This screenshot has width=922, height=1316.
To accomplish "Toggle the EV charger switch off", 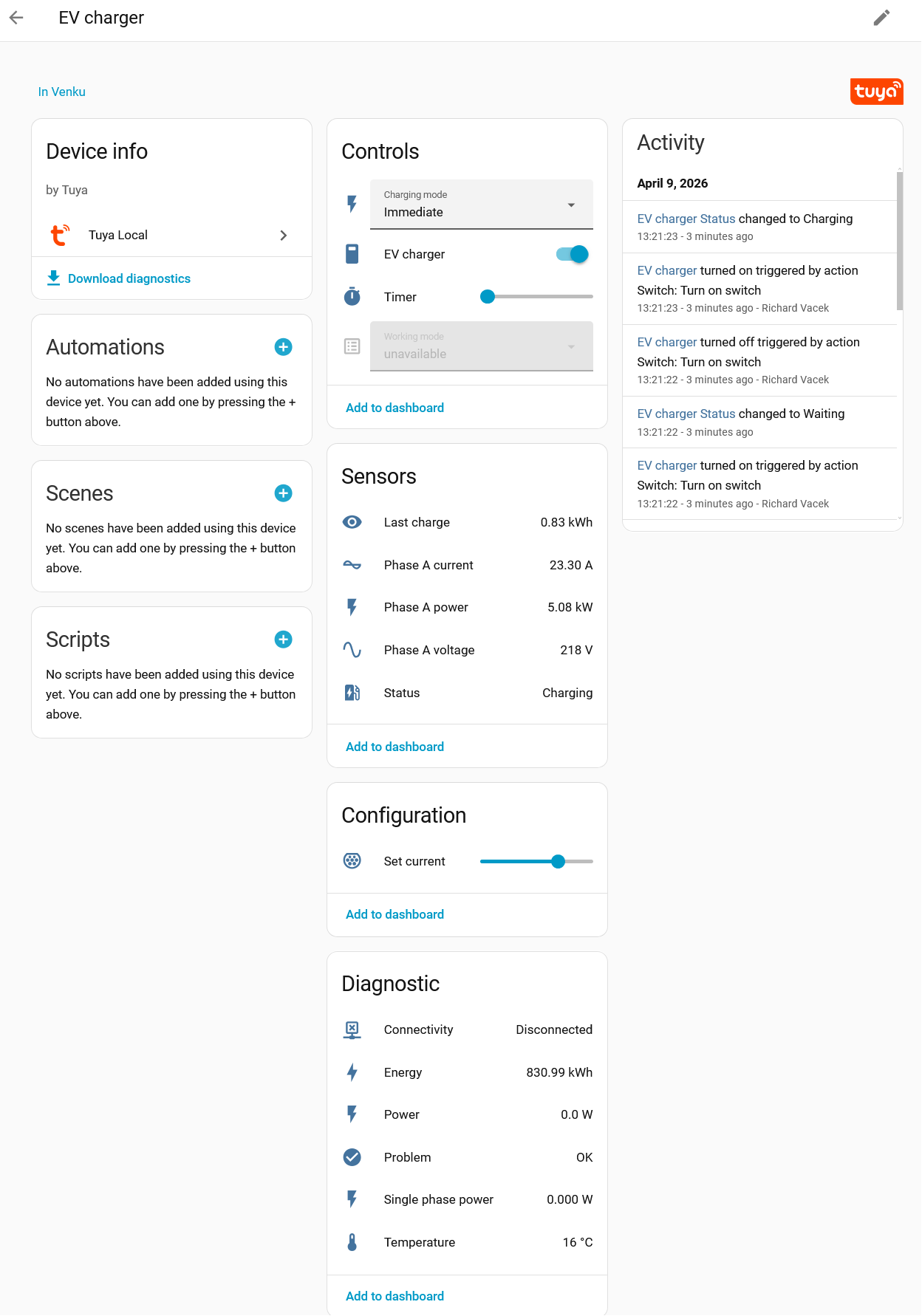I will point(573,254).
